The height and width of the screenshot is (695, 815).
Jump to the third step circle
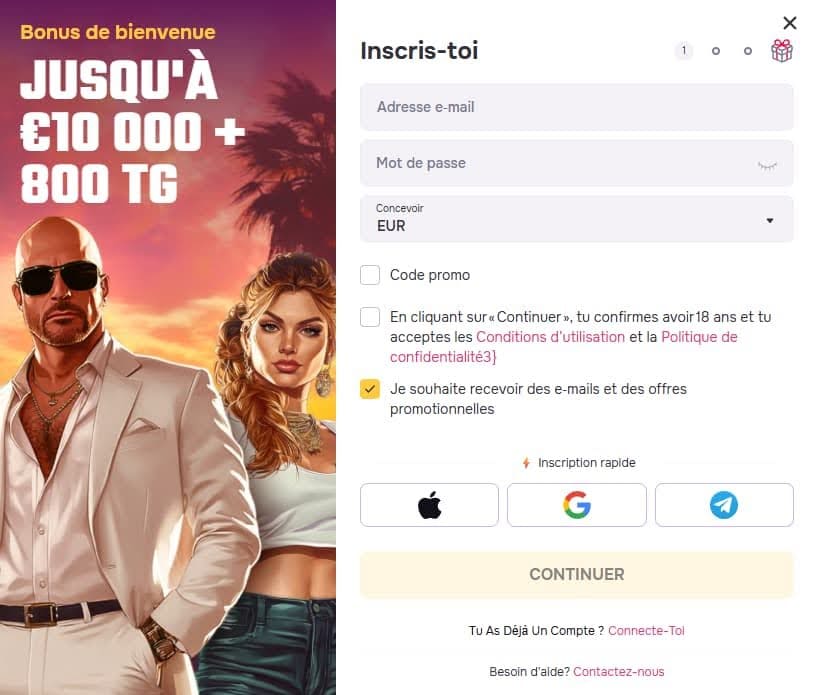coord(747,51)
